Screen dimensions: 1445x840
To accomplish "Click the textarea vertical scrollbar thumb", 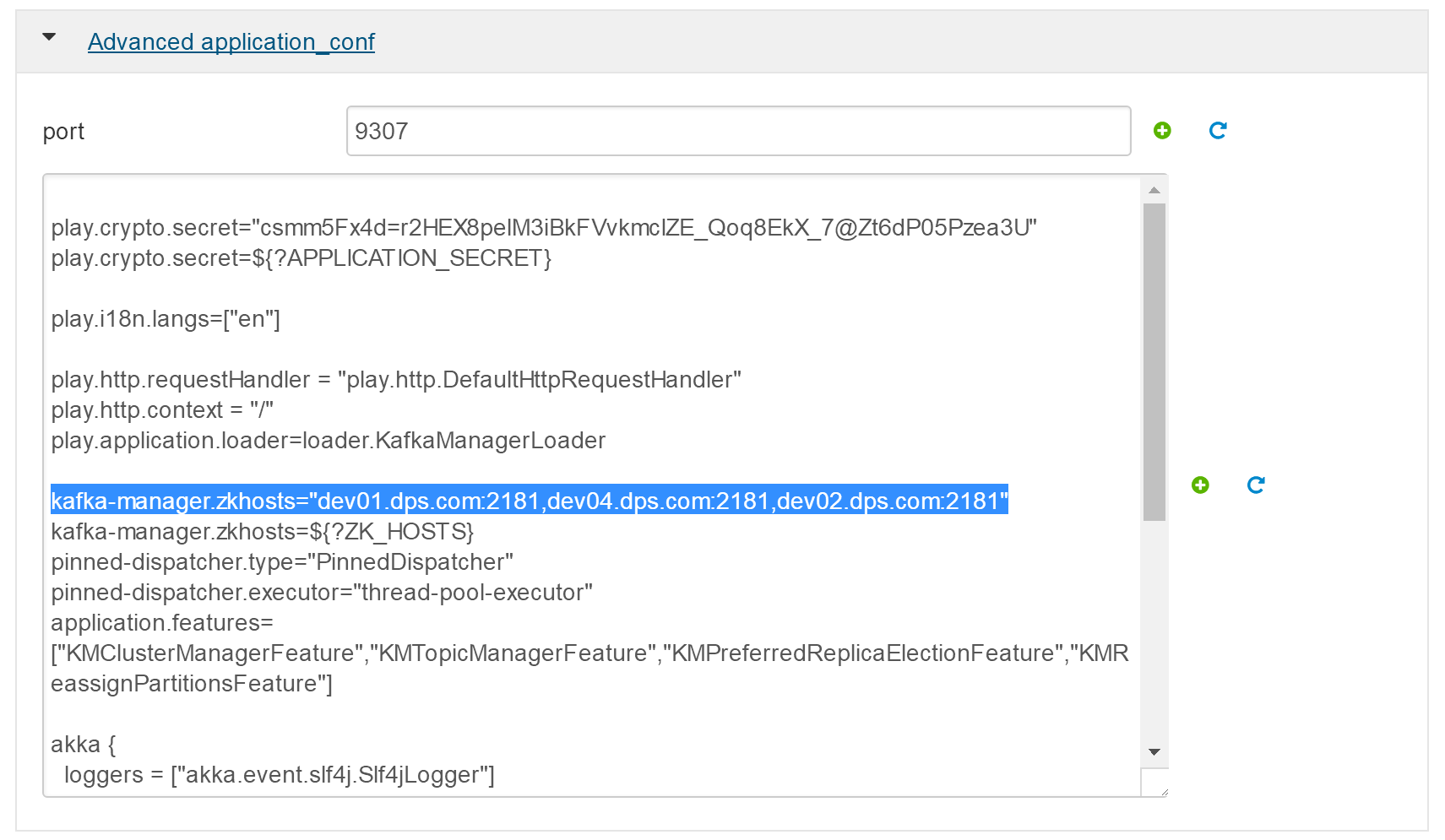I will (1154, 361).
